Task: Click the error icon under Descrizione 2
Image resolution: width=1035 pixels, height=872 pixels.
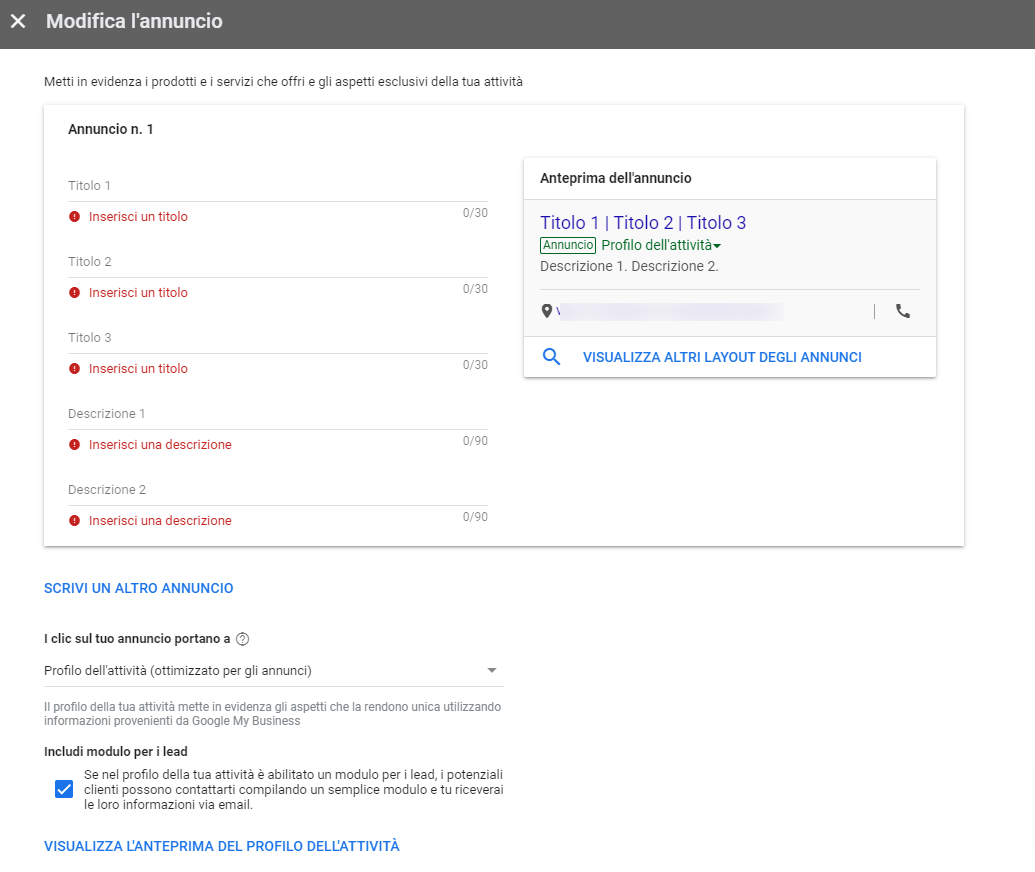Action: (75, 520)
